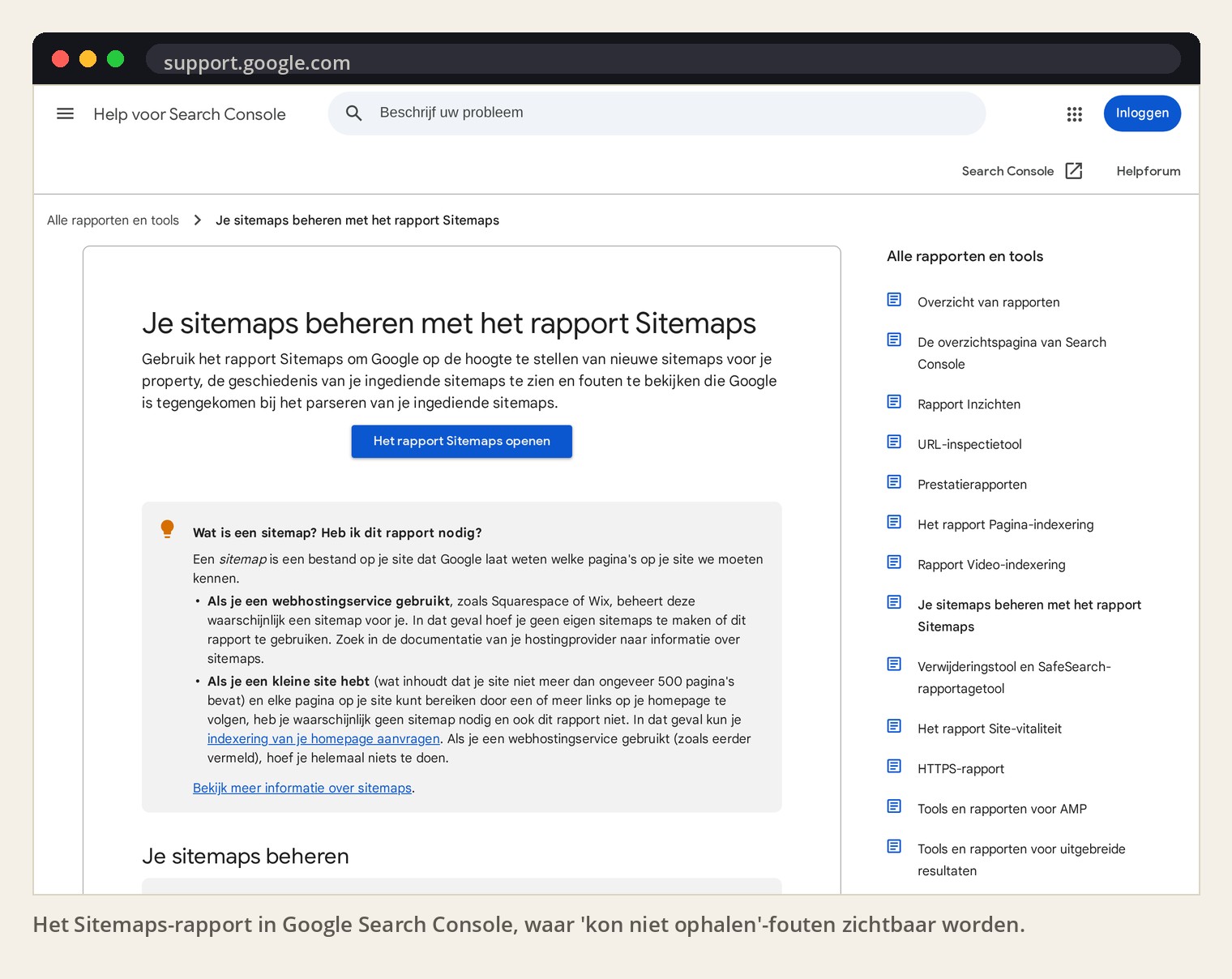Click the page heading Je sitemaps beheren met het rapport Sitemaps

449,323
